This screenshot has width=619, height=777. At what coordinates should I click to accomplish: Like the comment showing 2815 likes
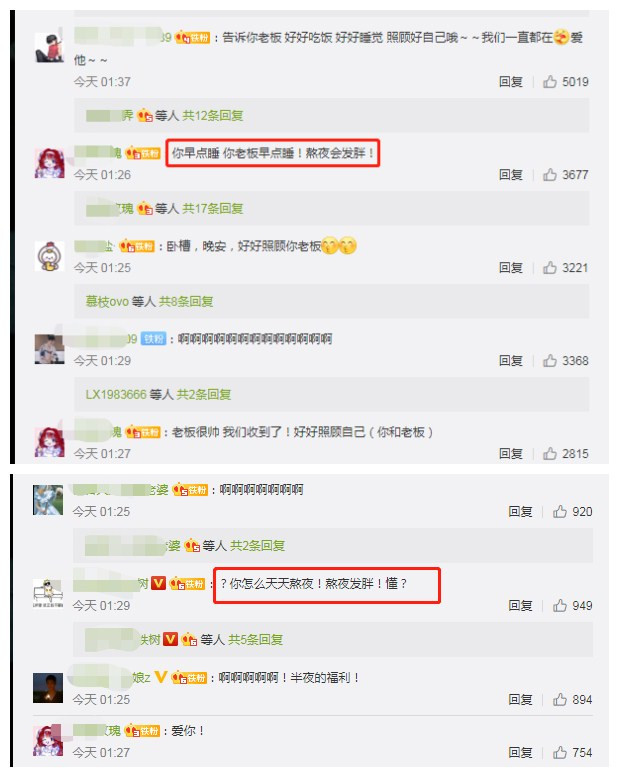tap(550, 453)
